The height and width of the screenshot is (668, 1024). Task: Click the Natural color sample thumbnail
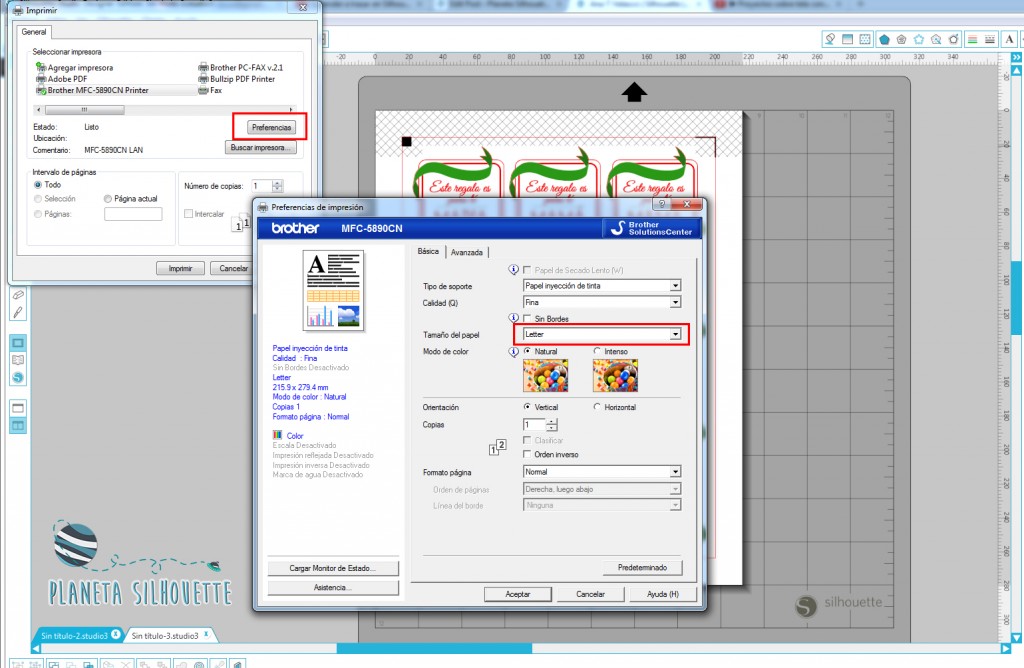tap(546, 375)
